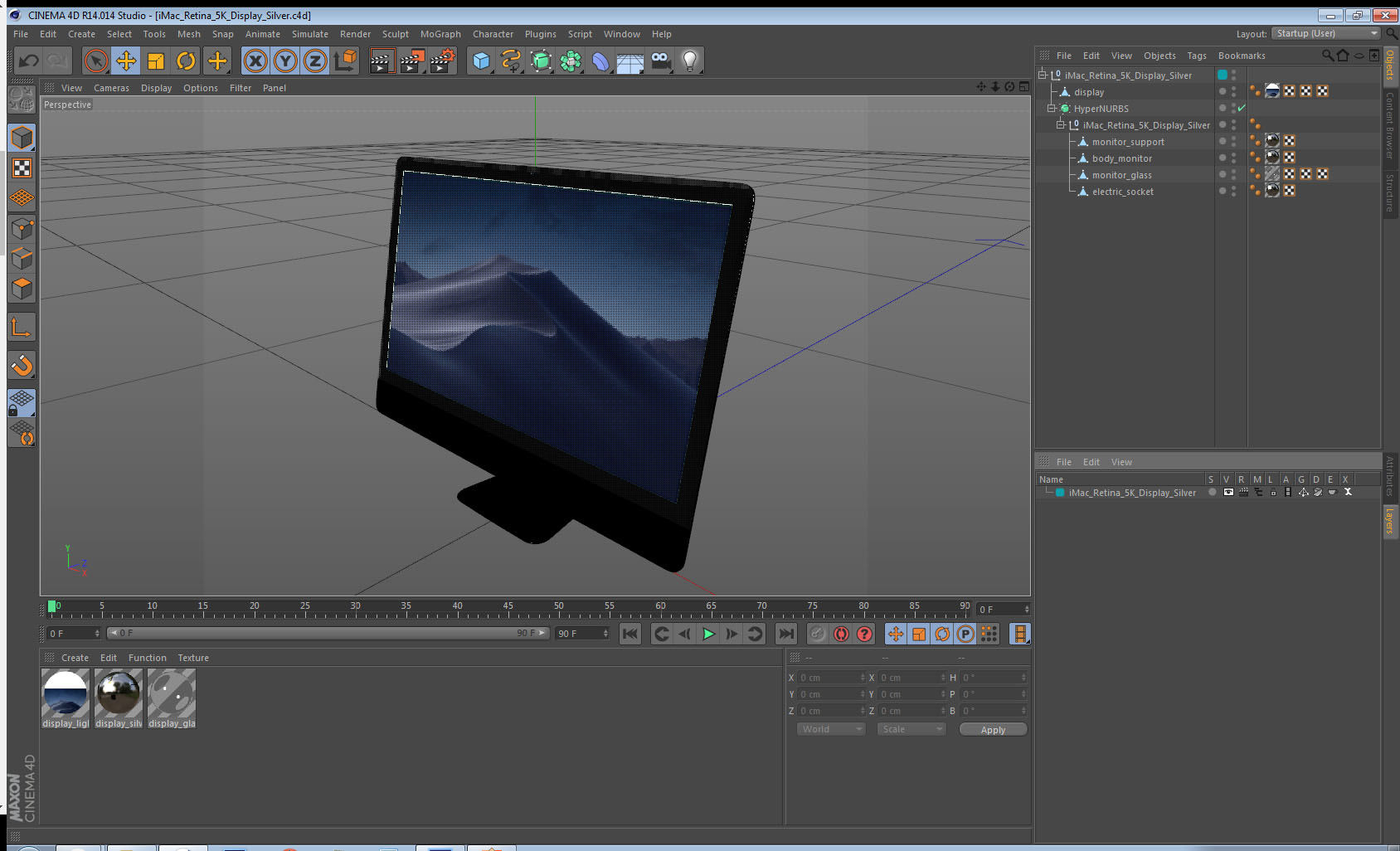Open the Structure side tab
This screenshot has width=1400, height=851.
1390,192
